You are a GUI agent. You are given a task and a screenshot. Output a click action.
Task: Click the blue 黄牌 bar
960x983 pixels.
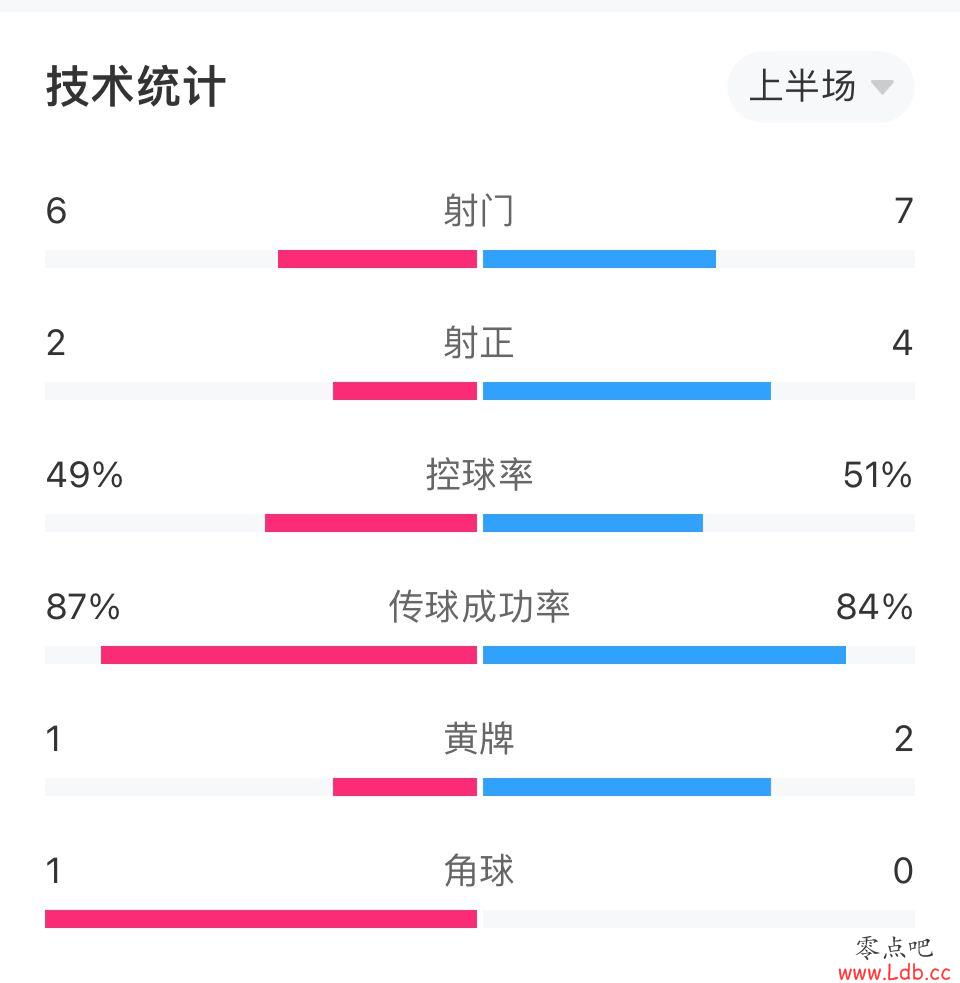pos(627,787)
